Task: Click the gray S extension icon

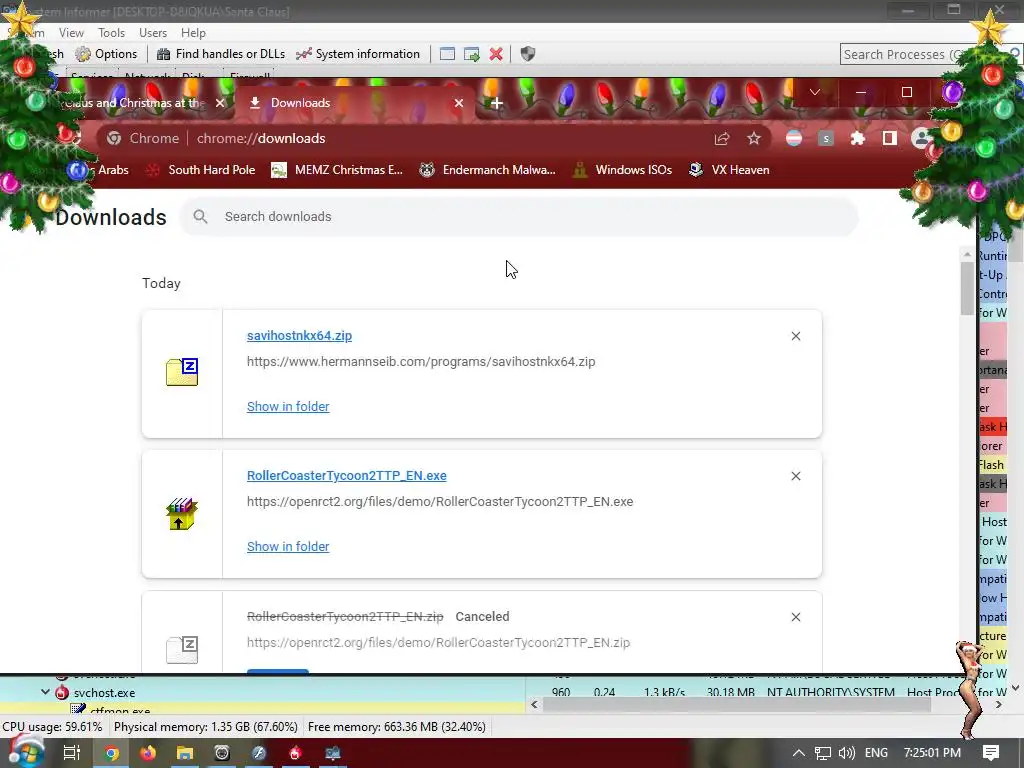Action: point(826,138)
